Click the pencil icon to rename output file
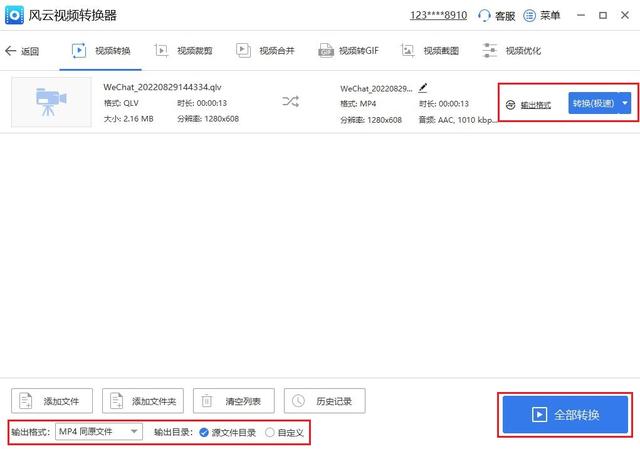The width and height of the screenshot is (640, 449). tap(423, 87)
